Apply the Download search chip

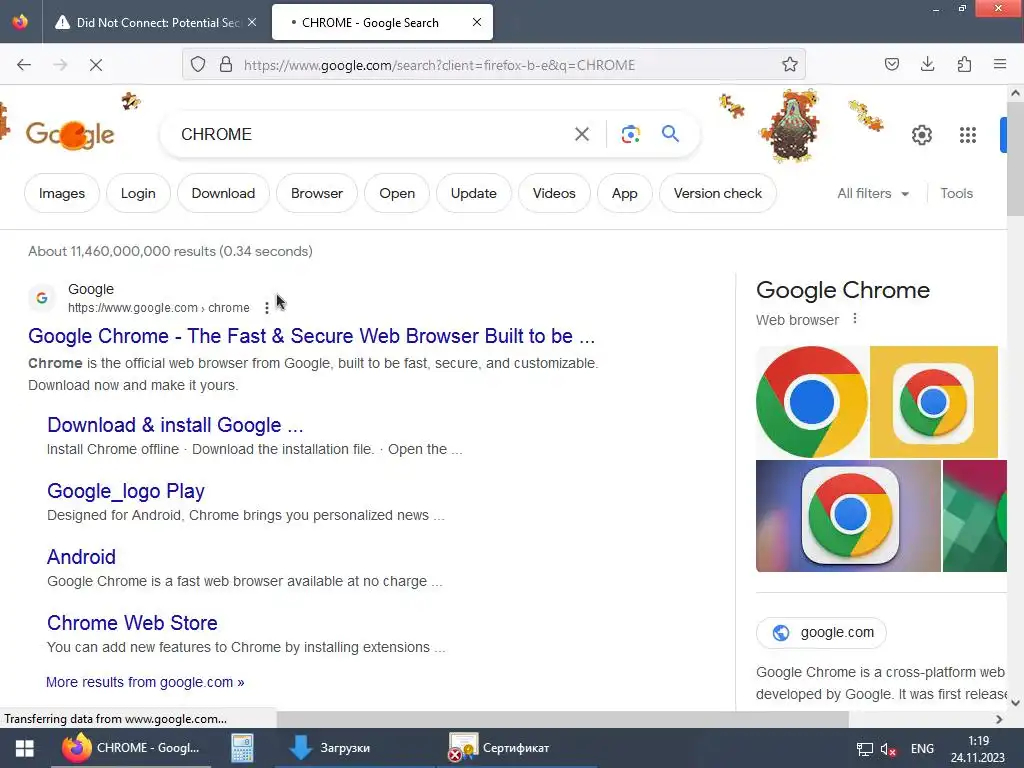point(223,193)
